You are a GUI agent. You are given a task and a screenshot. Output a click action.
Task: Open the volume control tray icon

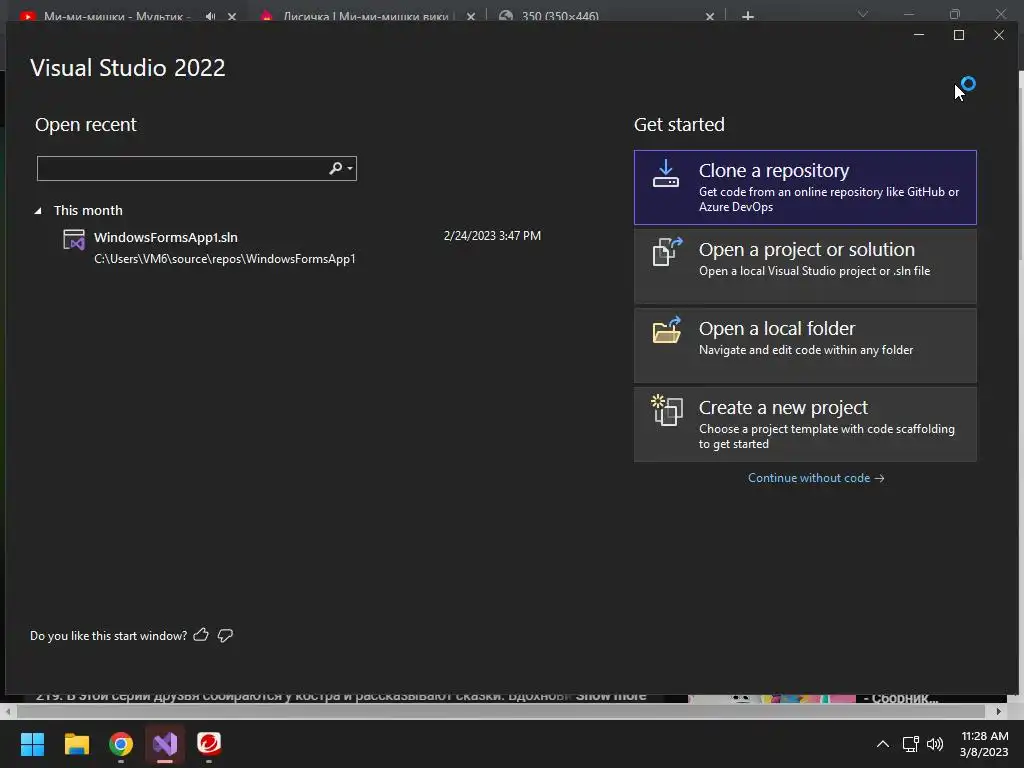(x=935, y=744)
